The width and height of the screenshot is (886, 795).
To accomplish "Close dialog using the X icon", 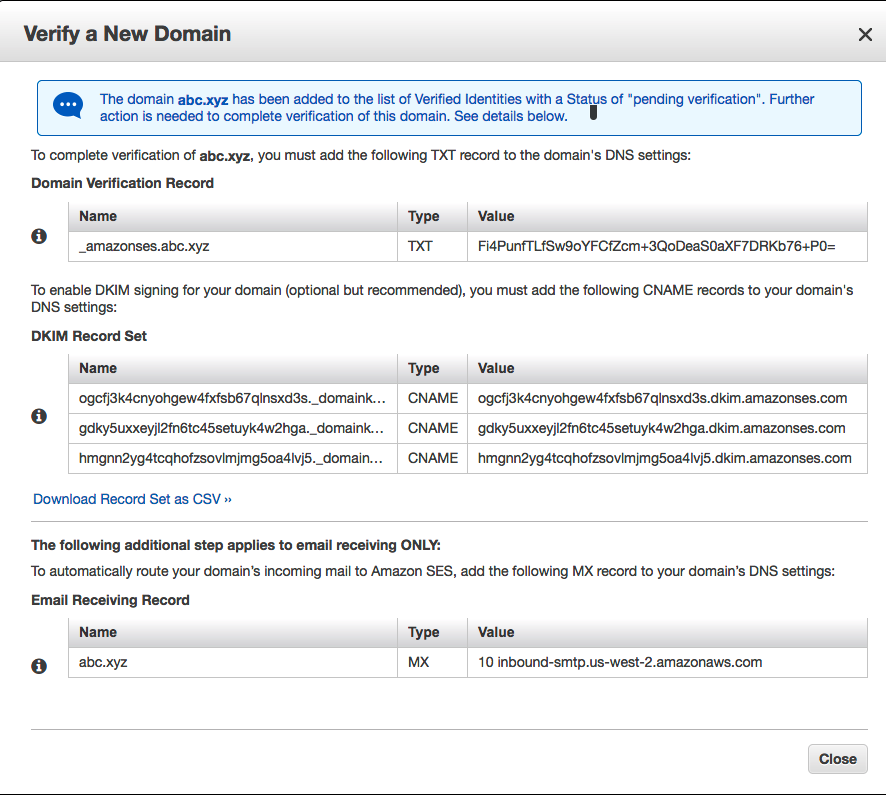I will click(x=865, y=35).
